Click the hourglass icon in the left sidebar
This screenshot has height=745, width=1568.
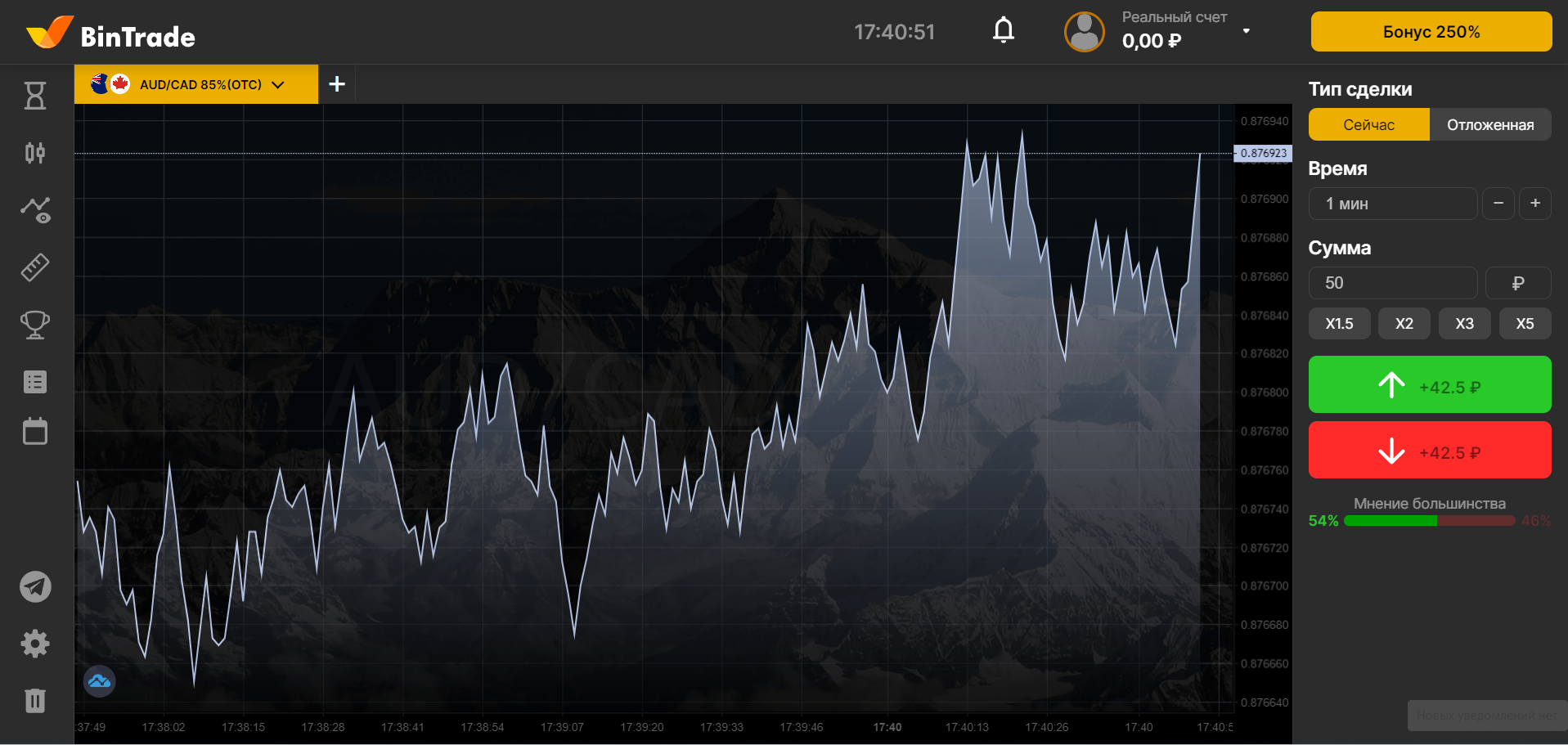click(x=35, y=96)
